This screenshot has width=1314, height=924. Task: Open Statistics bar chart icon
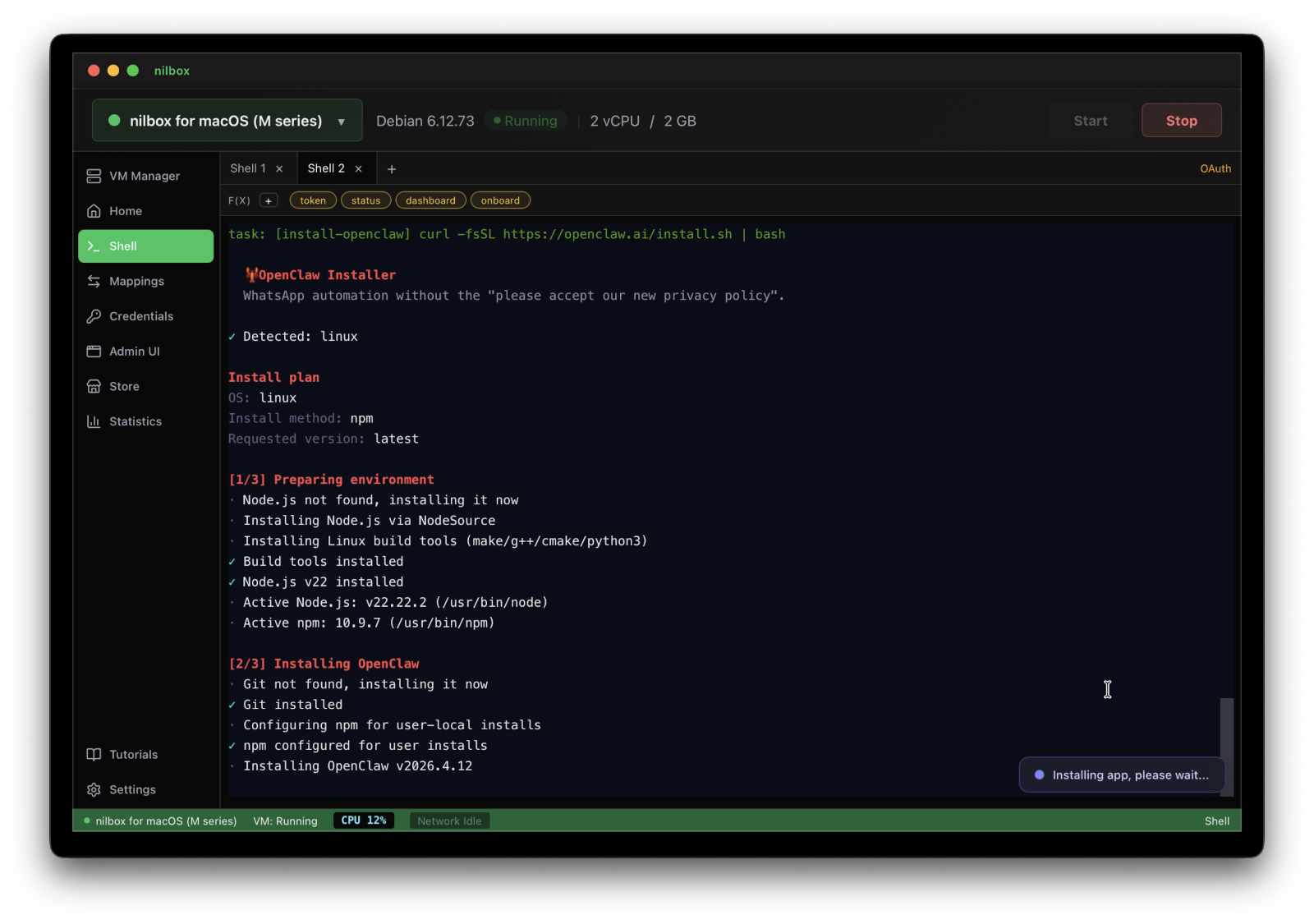coord(94,421)
